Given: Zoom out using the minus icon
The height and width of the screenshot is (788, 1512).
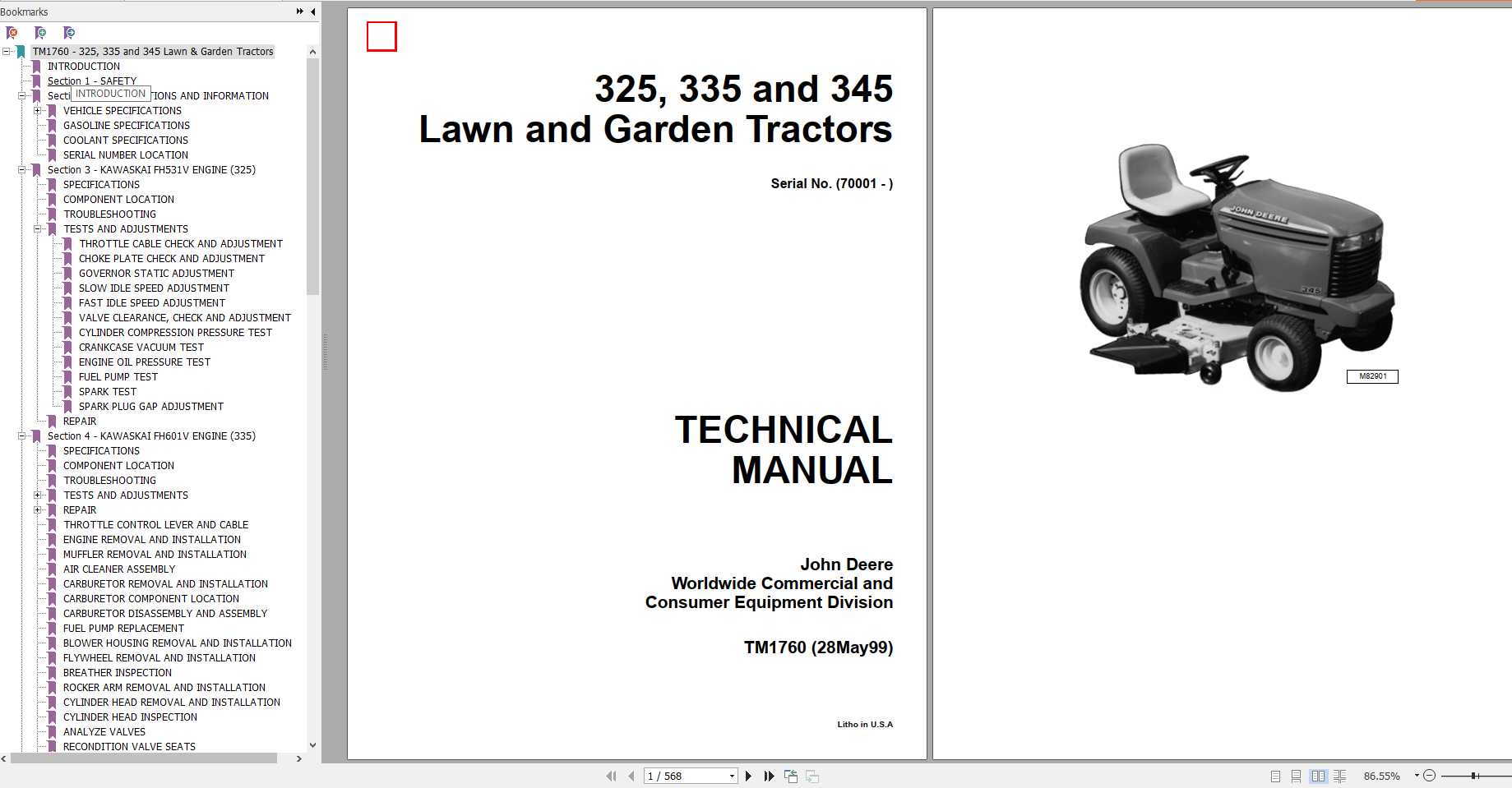Looking at the screenshot, I should (x=1430, y=775).
